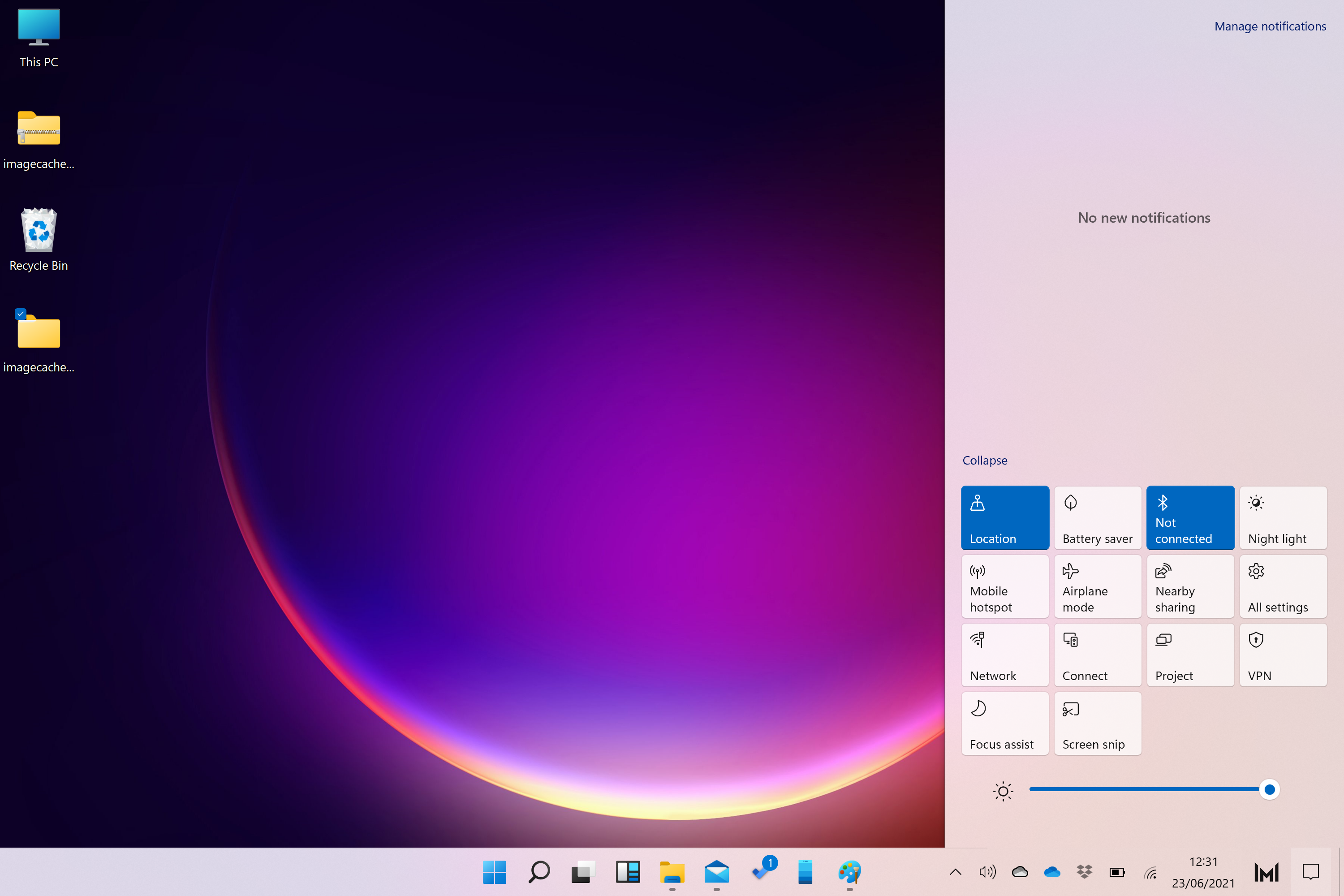Open Network settings tile
The height and width of the screenshot is (896, 1344).
(x=1004, y=655)
